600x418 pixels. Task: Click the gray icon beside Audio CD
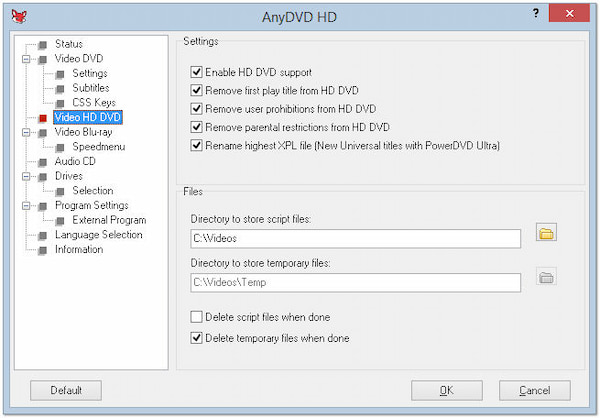43,162
